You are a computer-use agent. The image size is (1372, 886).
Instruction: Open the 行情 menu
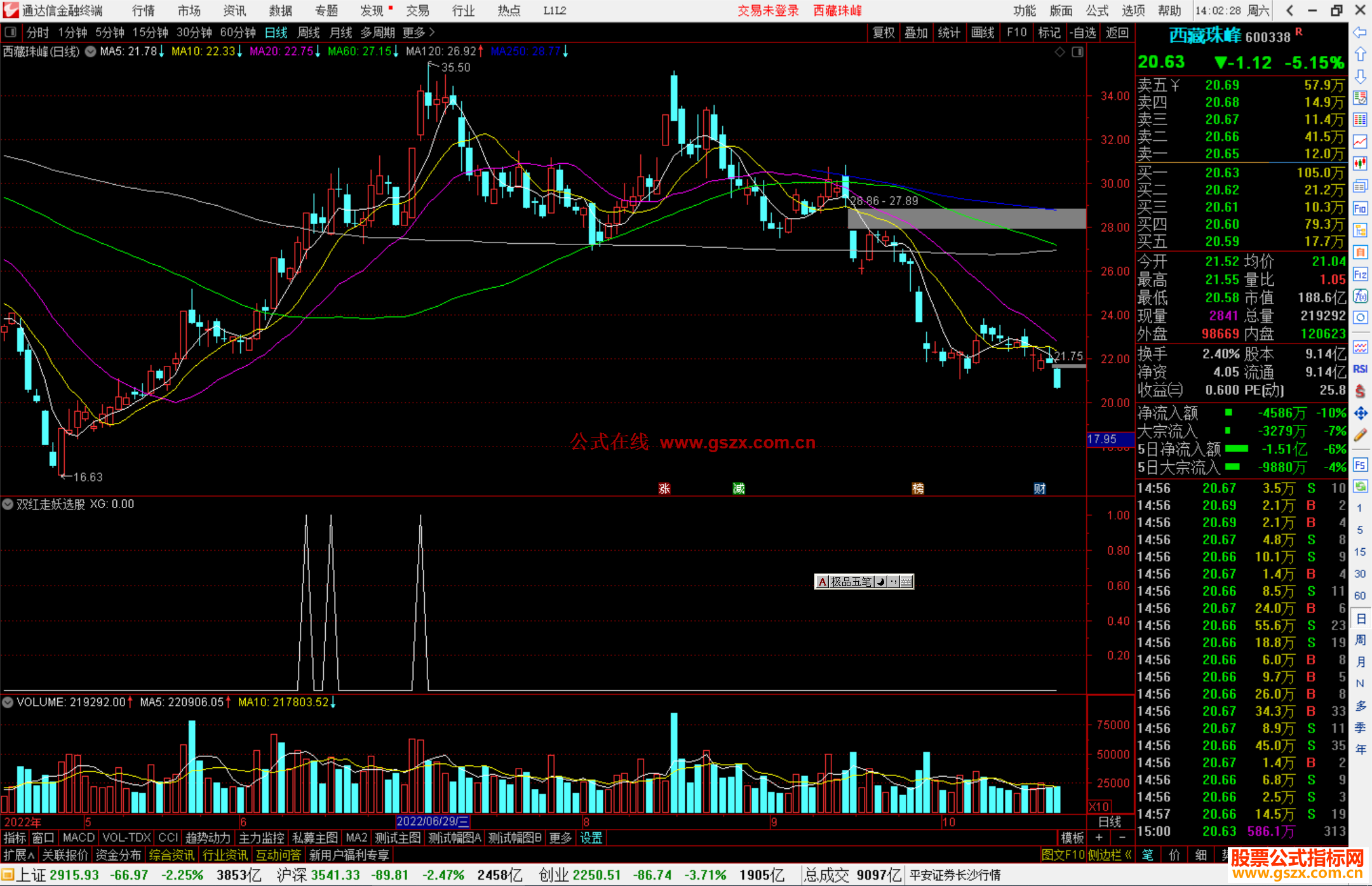point(144,11)
